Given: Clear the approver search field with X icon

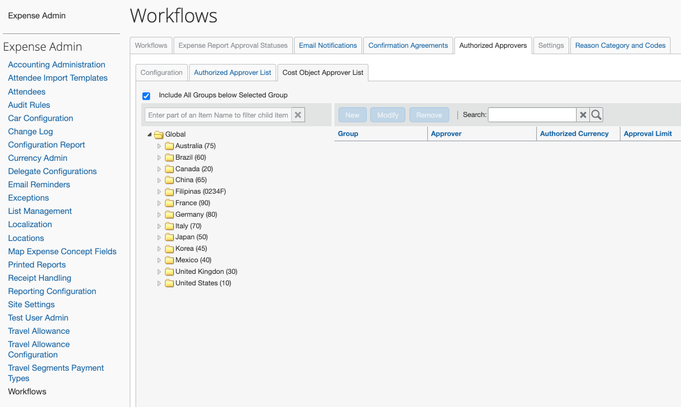Looking at the screenshot, I should (x=583, y=115).
